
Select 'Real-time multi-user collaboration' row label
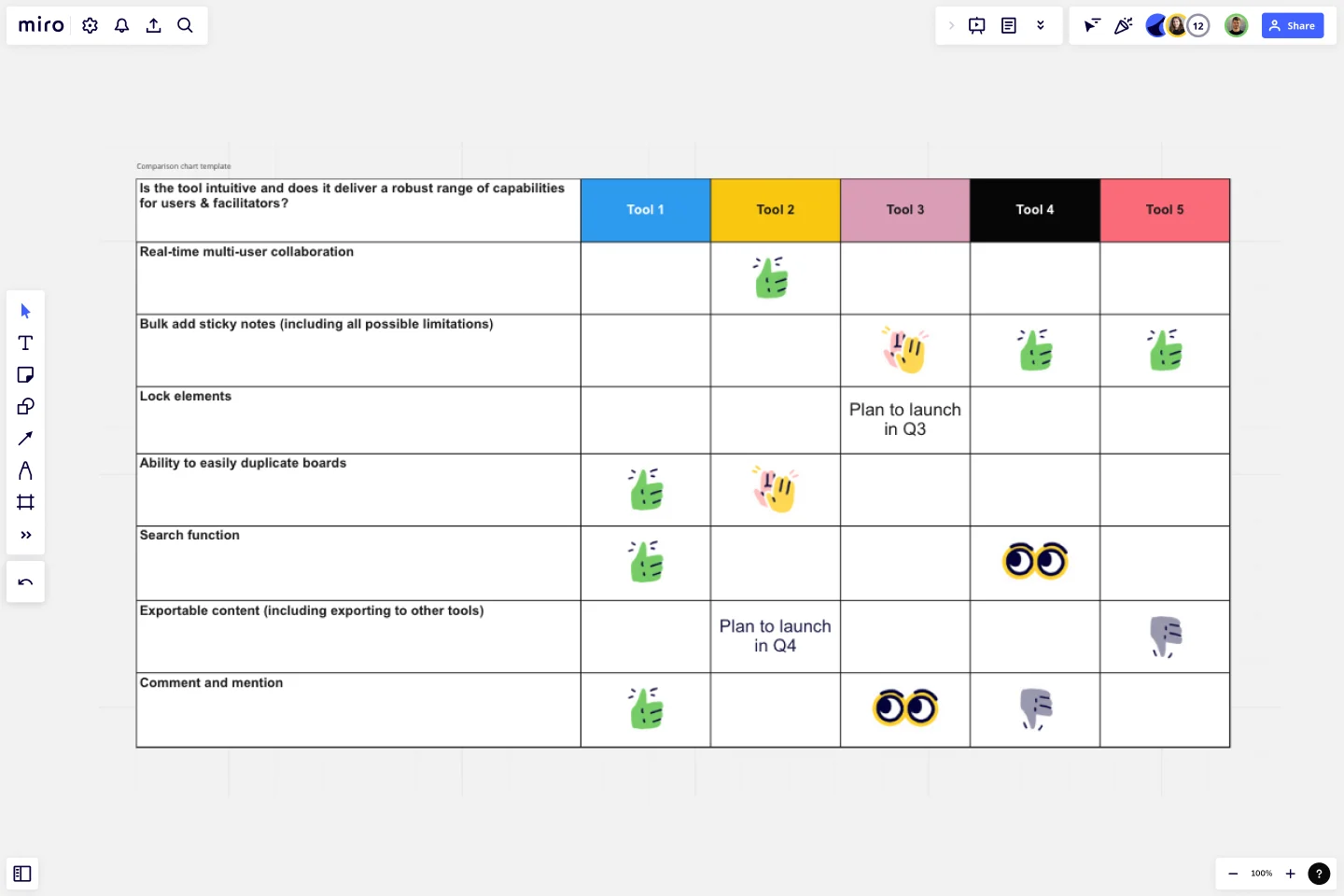point(246,252)
